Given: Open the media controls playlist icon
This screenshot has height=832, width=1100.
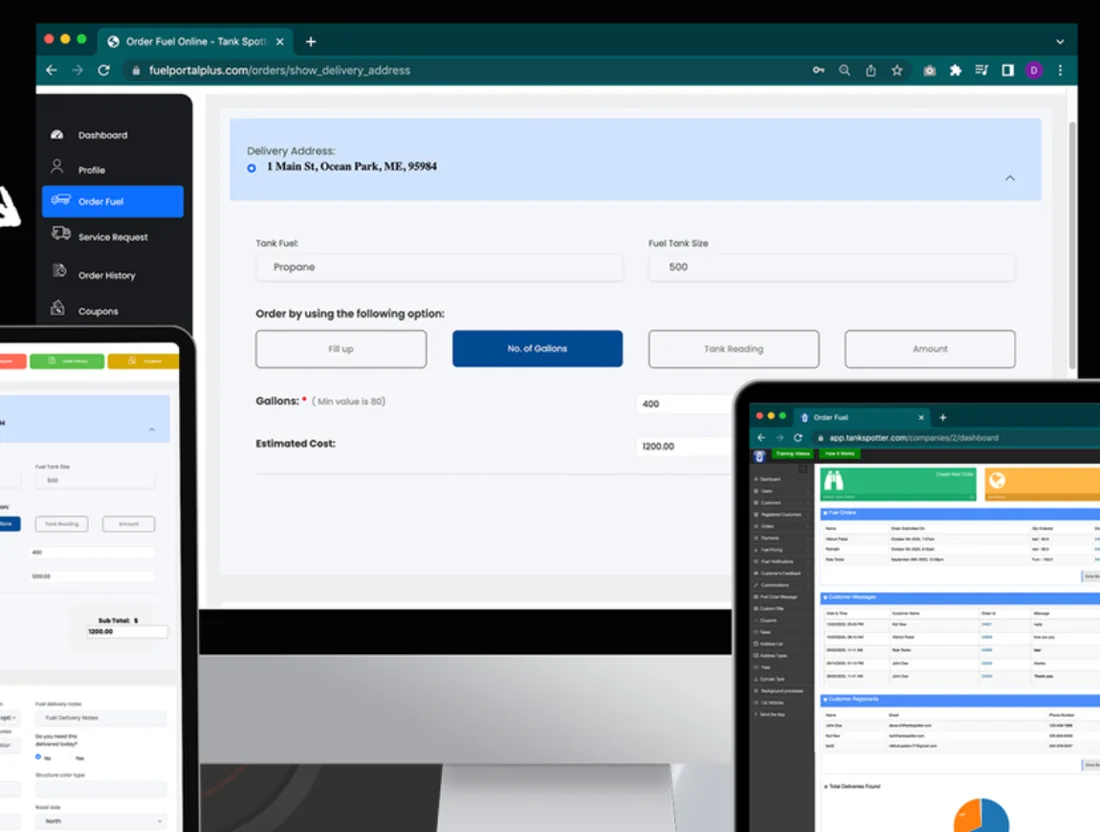Looking at the screenshot, I should coord(981,70).
